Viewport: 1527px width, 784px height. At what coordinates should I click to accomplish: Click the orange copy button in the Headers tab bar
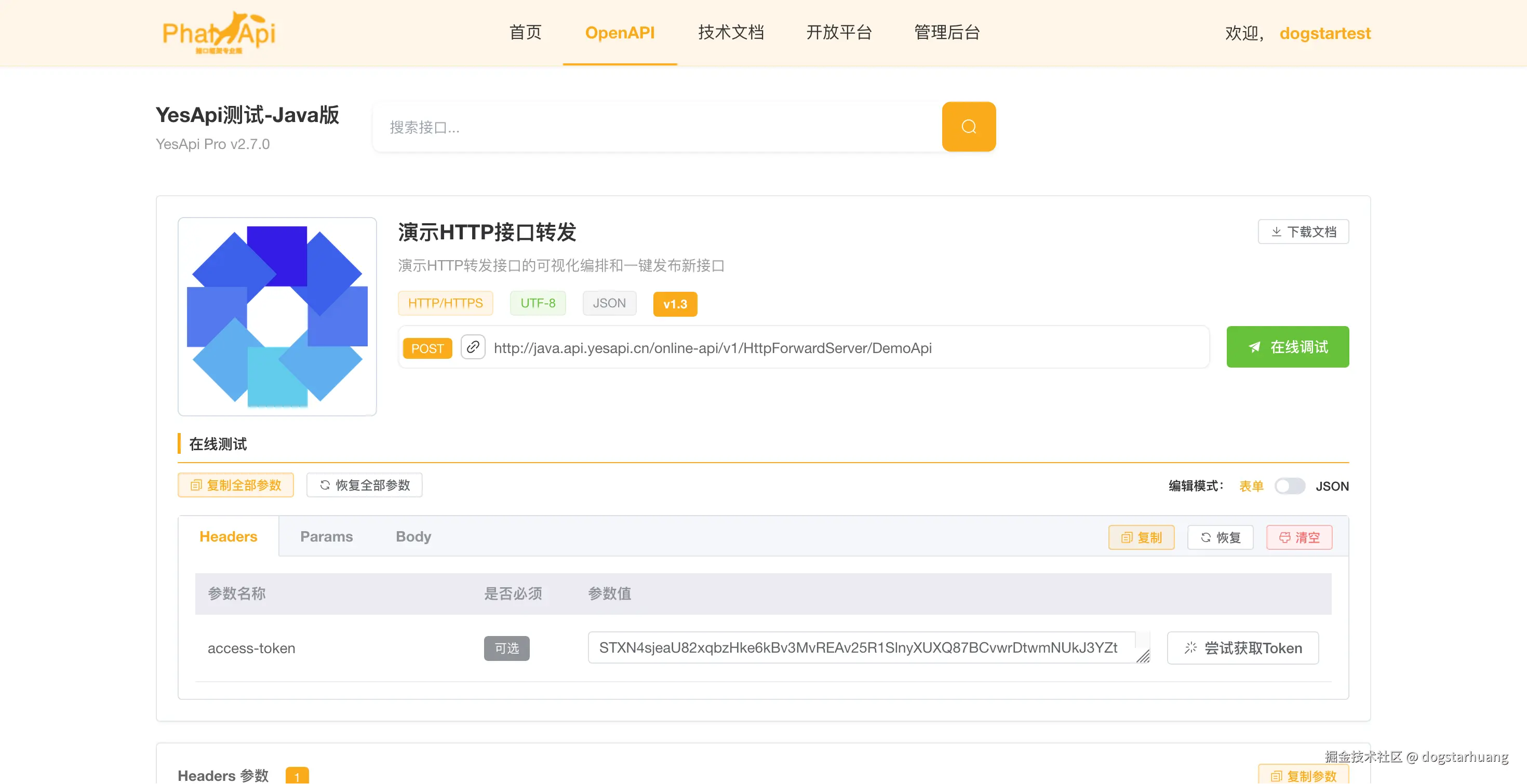1141,537
